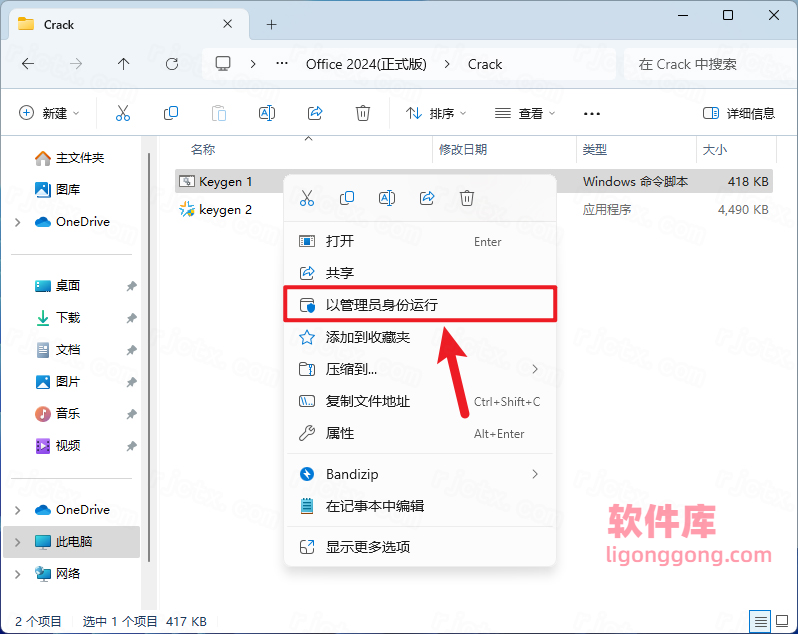Refresh the Crack folder view
This screenshot has width=798, height=634.
coord(172,64)
